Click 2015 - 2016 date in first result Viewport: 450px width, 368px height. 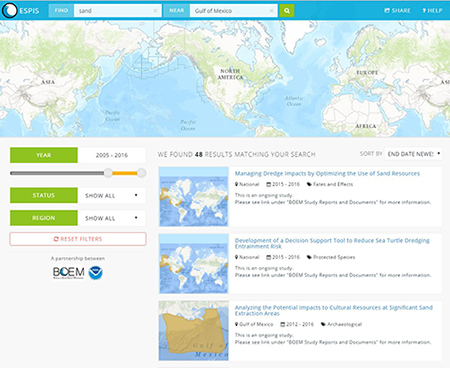pyautogui.click(x=283, y=184)
